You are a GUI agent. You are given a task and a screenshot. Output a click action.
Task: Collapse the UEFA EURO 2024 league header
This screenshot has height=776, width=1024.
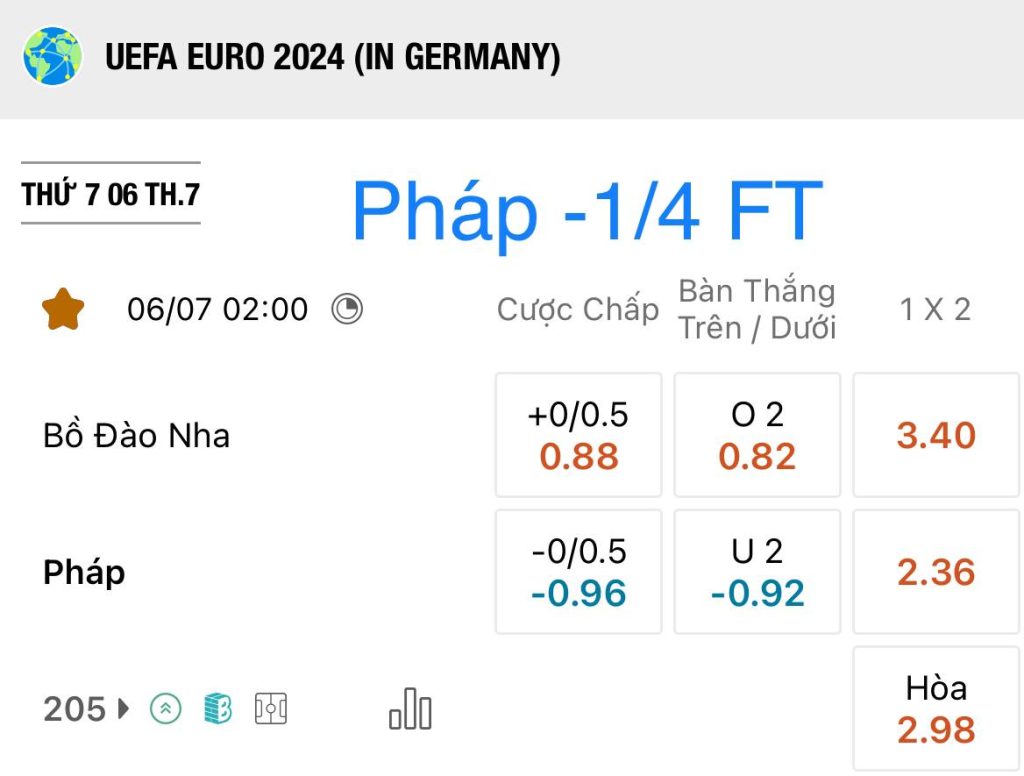pyautogui.click(x=512, y=59)
